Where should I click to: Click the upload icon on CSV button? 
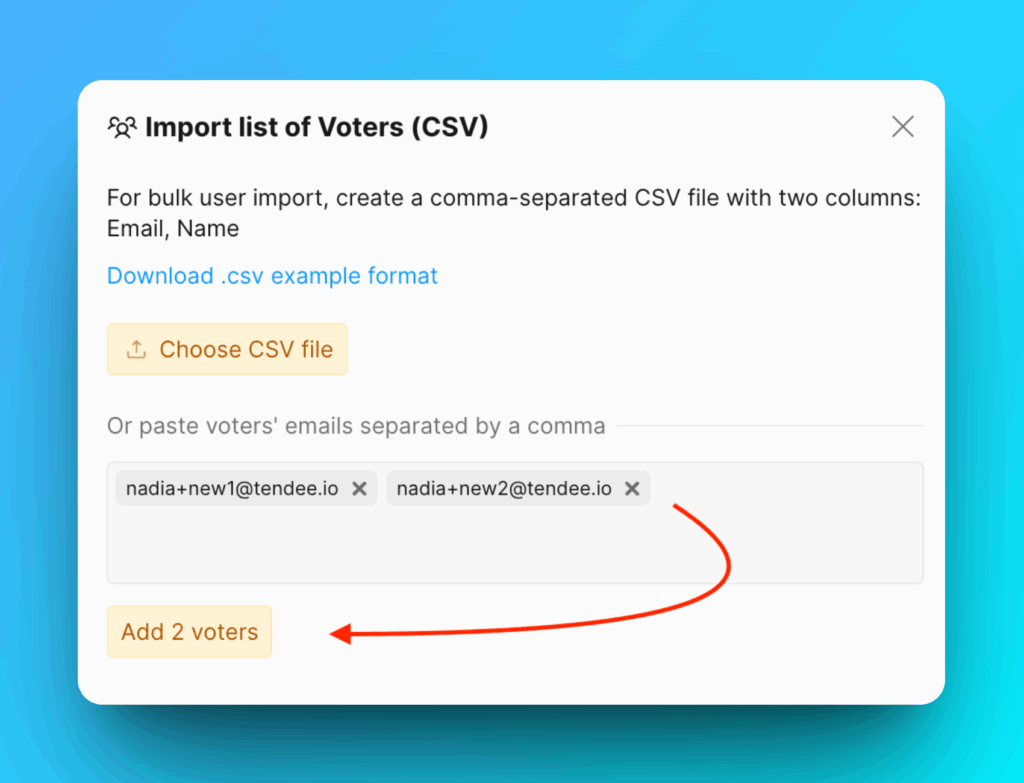point(136,350)
